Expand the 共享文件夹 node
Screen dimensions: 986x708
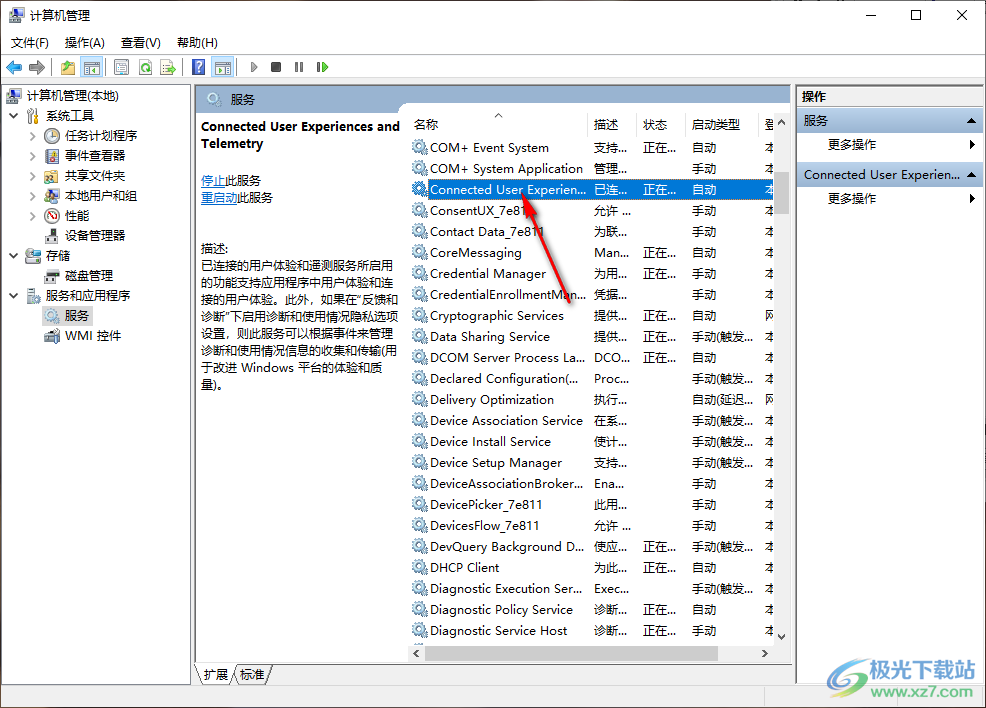click(x=33, y=176)
